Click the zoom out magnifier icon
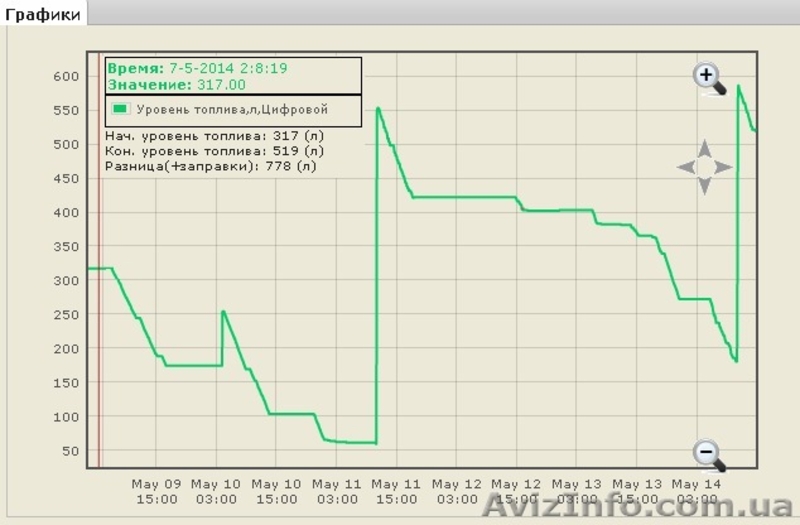800x525 pixels. click(x=708, y=453)
